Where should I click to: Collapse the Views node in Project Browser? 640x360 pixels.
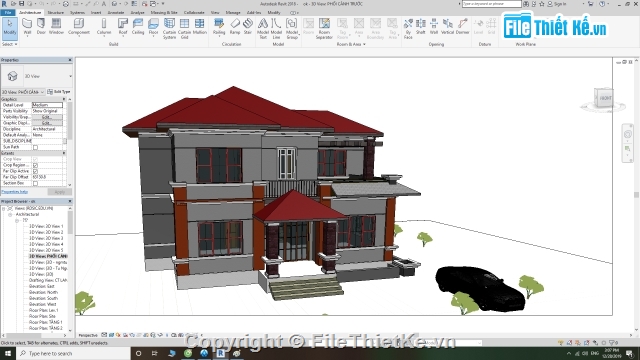4,209
